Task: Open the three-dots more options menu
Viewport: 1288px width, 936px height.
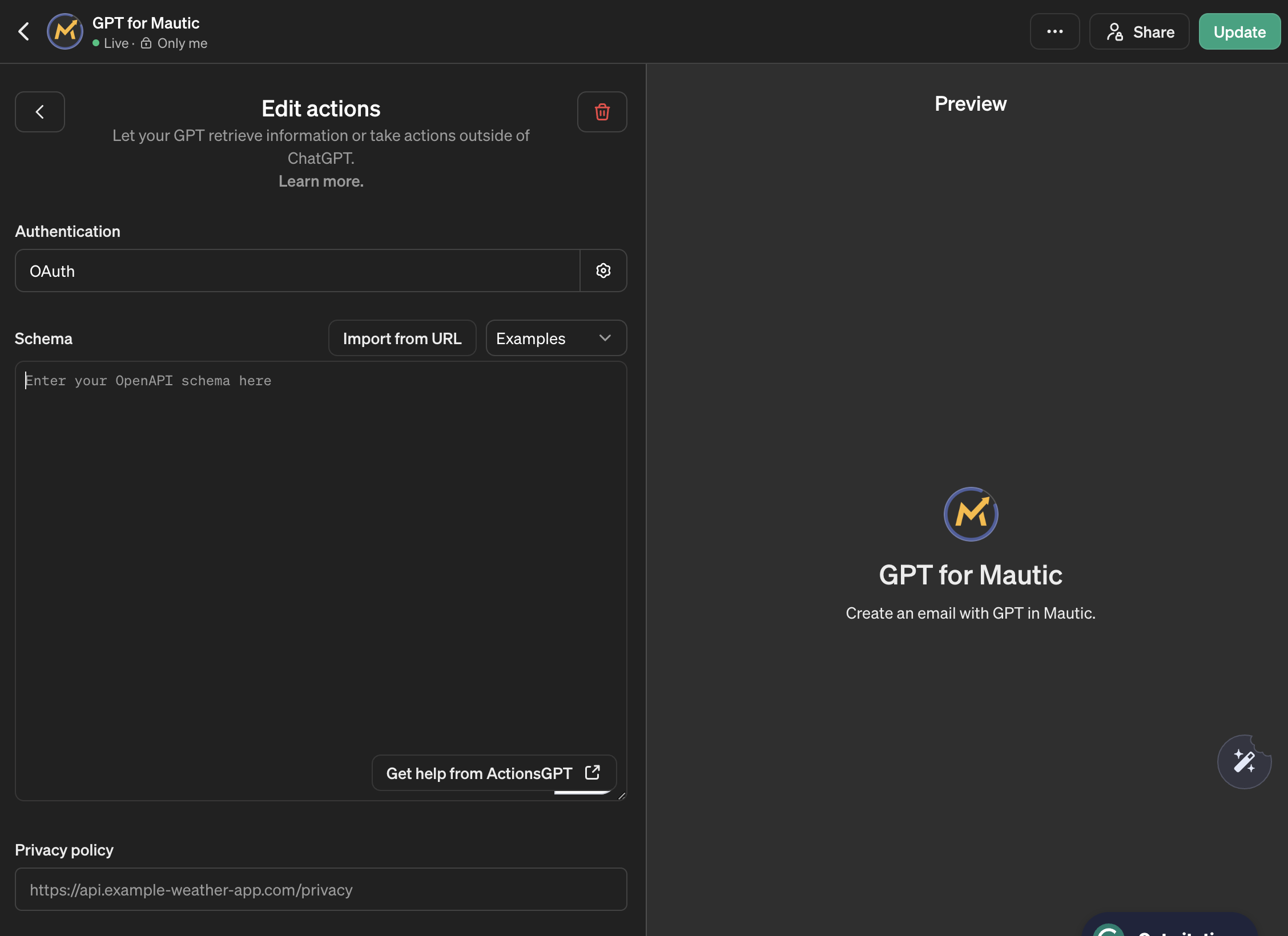Action: click(1054, 31)
